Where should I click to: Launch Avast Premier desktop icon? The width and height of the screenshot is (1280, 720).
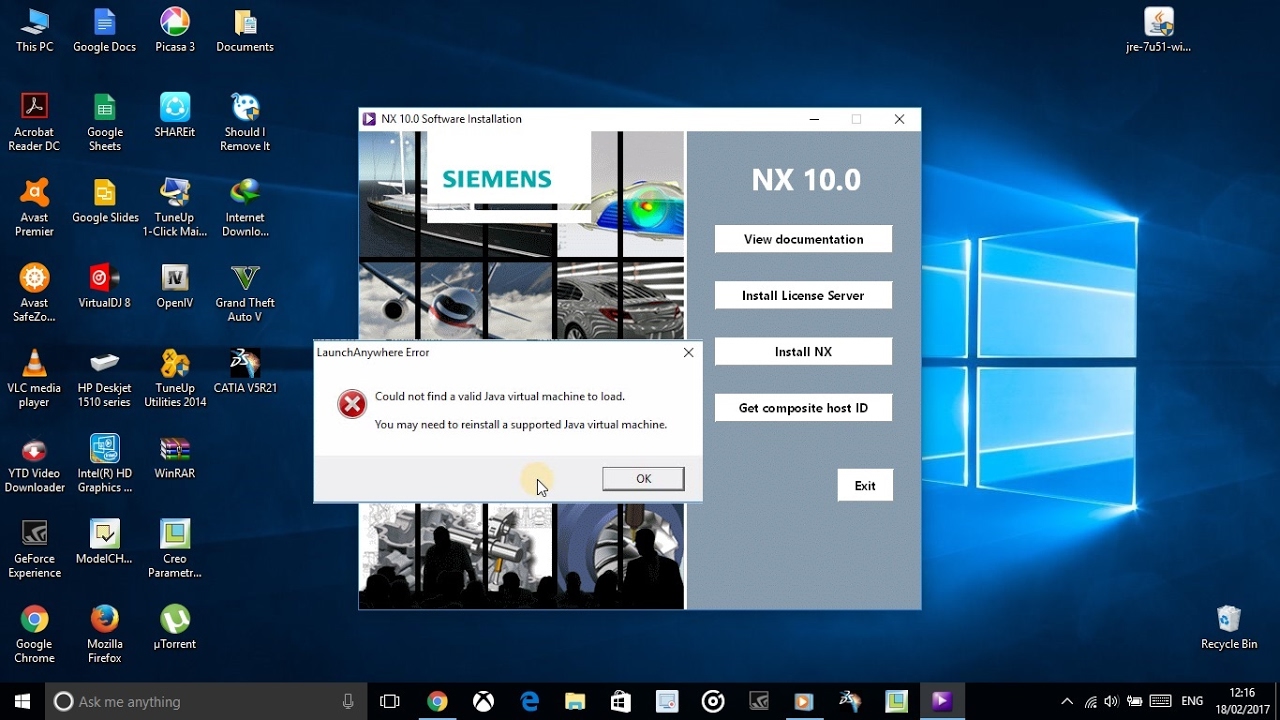tap(34, 208)
